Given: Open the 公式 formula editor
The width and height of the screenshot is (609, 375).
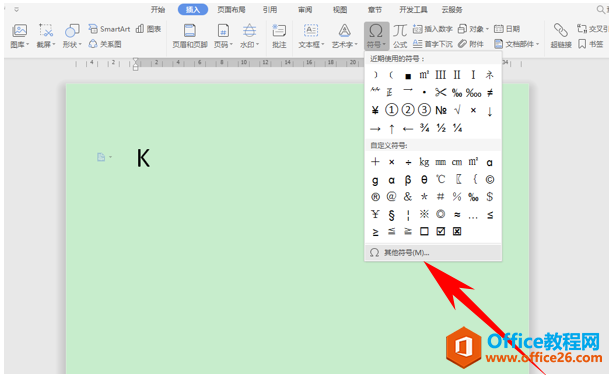Looking at the screenshot, I should (x=400, y=36).
